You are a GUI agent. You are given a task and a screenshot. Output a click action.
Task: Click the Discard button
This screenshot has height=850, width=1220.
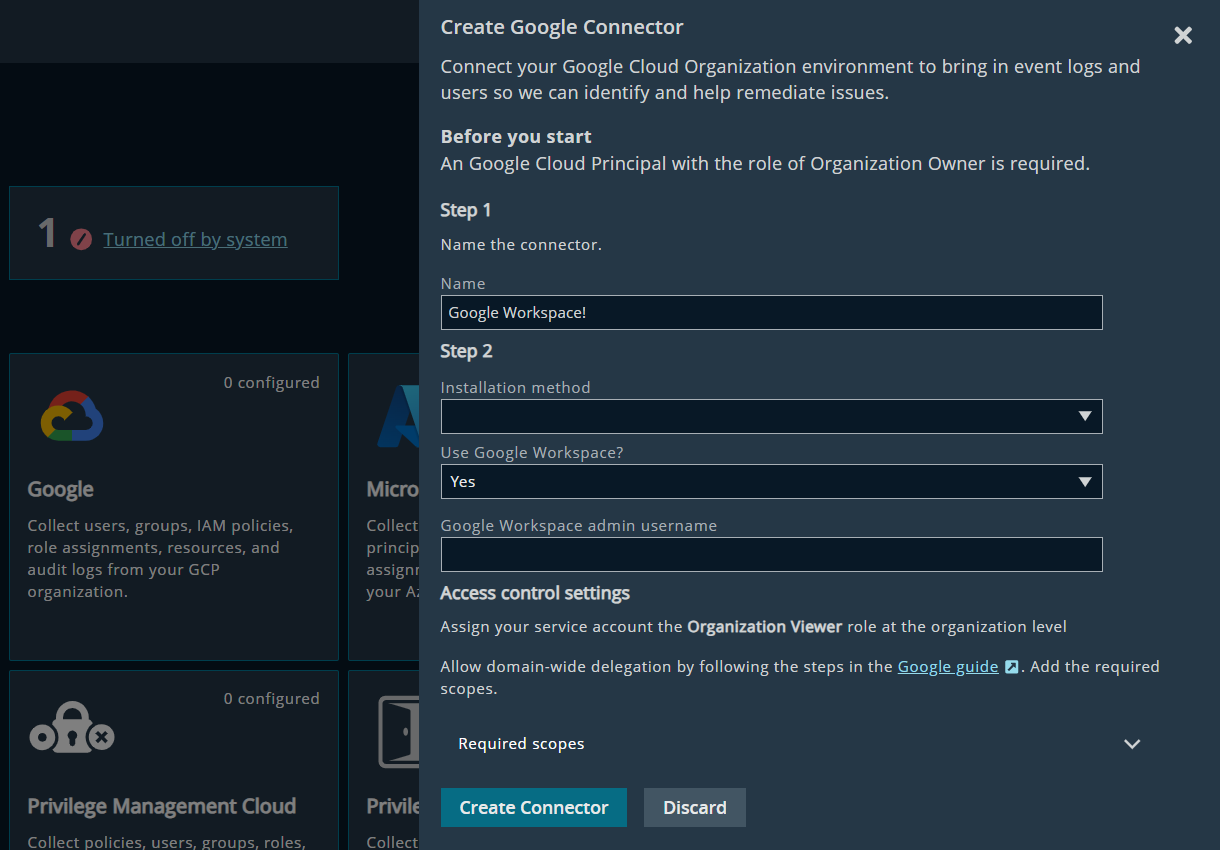click(x=695, y=808)
